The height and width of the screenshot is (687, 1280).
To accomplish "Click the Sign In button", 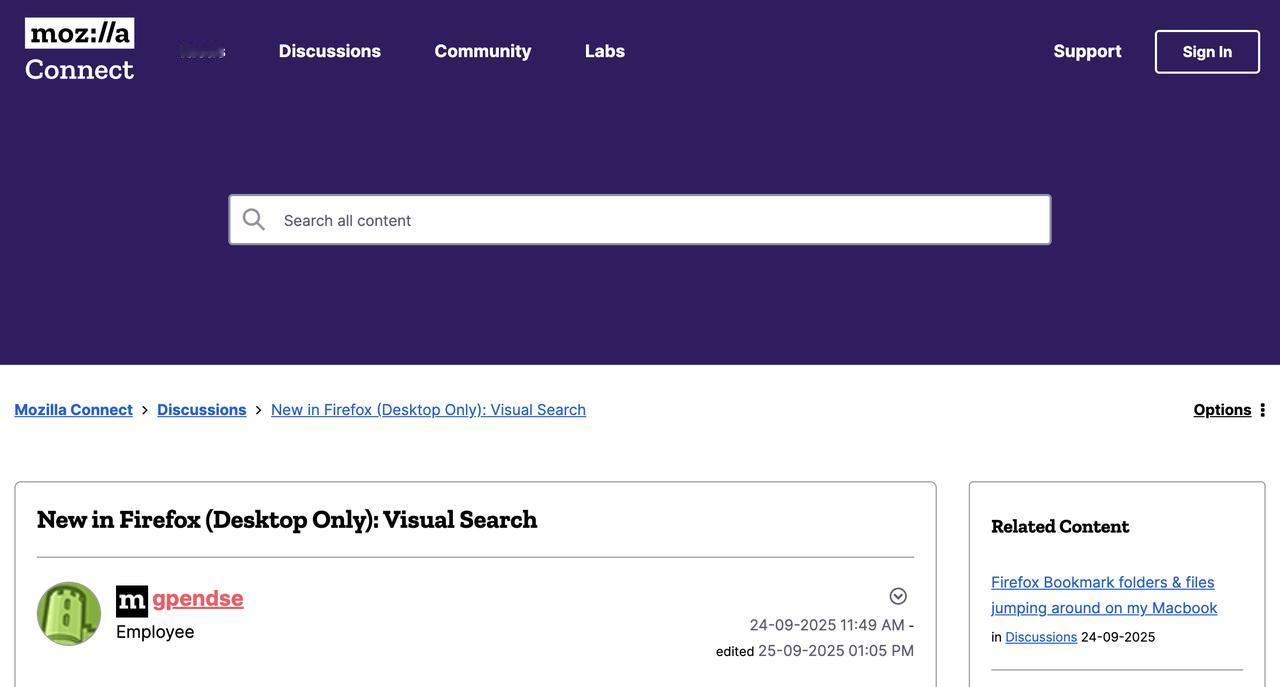I will [x=1208, y=52].
